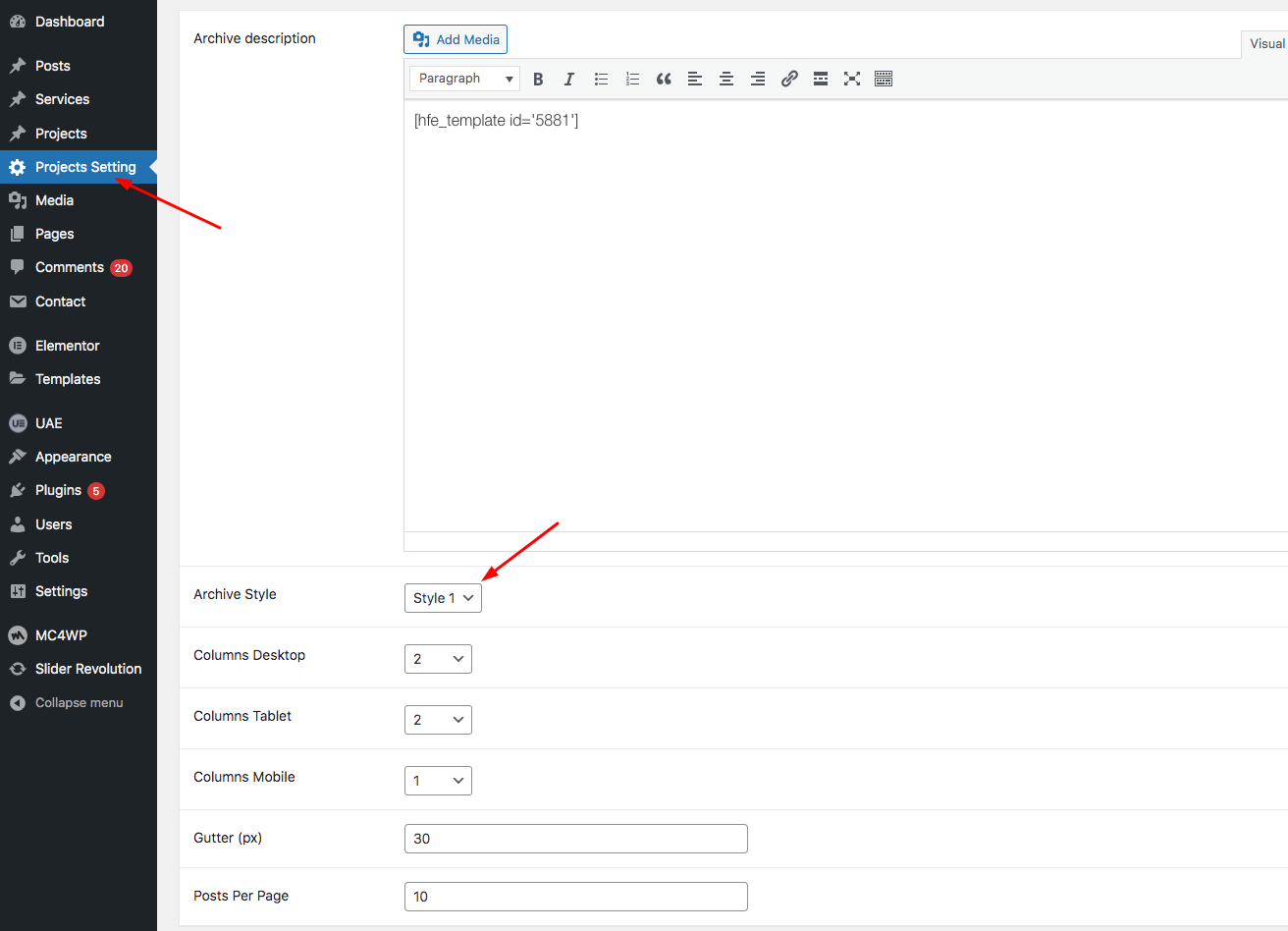
Task: Switch to the Visual editor tab
Action: (x=1265, y=44)
